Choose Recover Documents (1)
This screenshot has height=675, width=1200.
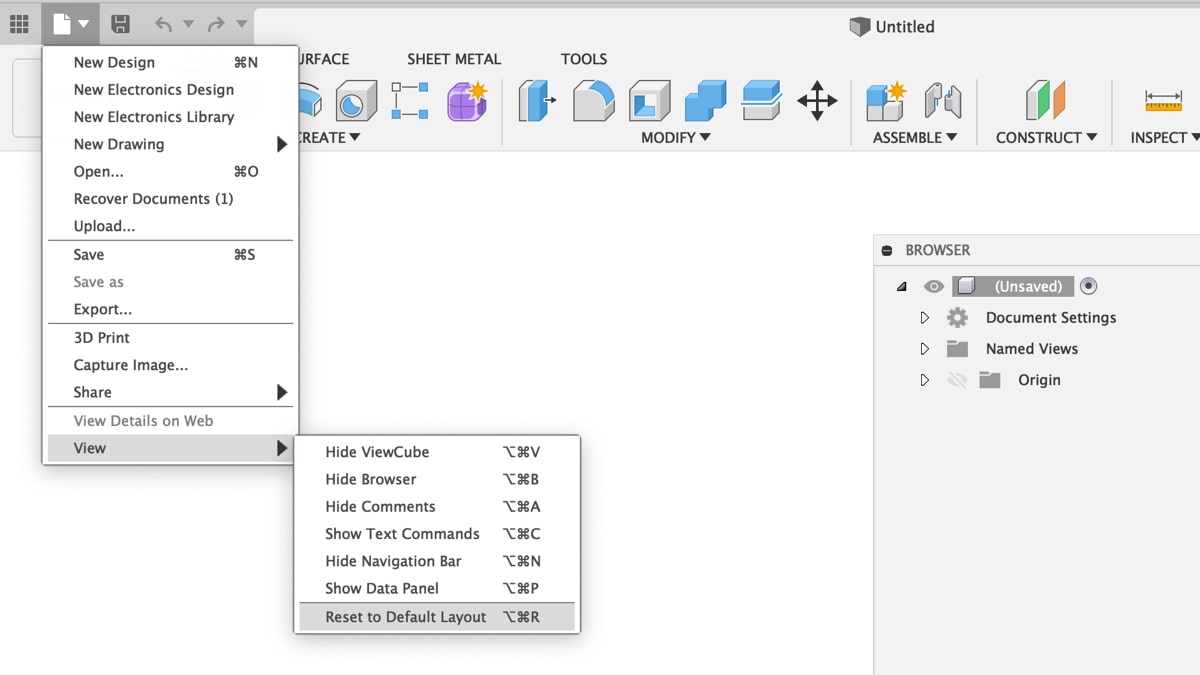(170, 199)
